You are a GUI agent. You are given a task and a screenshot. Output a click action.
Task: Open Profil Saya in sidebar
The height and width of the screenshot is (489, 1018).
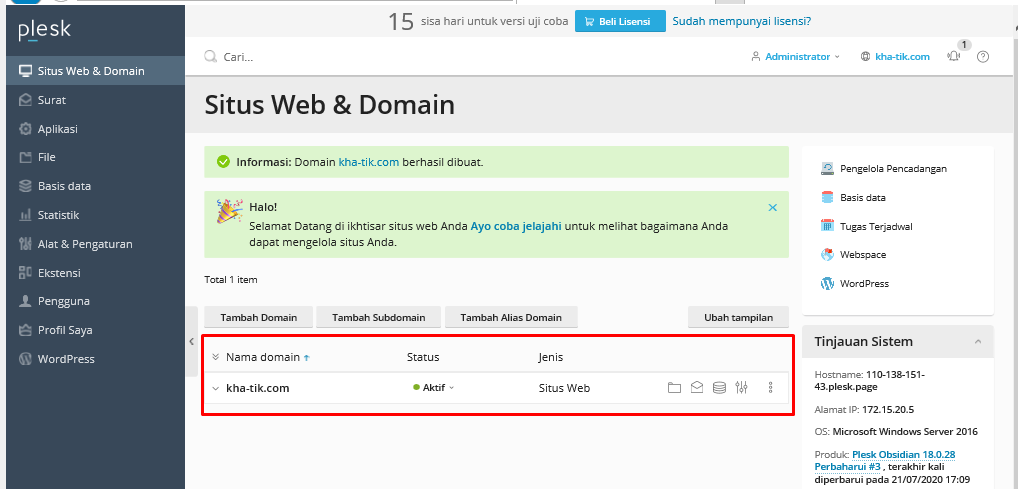(x=95, y=330)
